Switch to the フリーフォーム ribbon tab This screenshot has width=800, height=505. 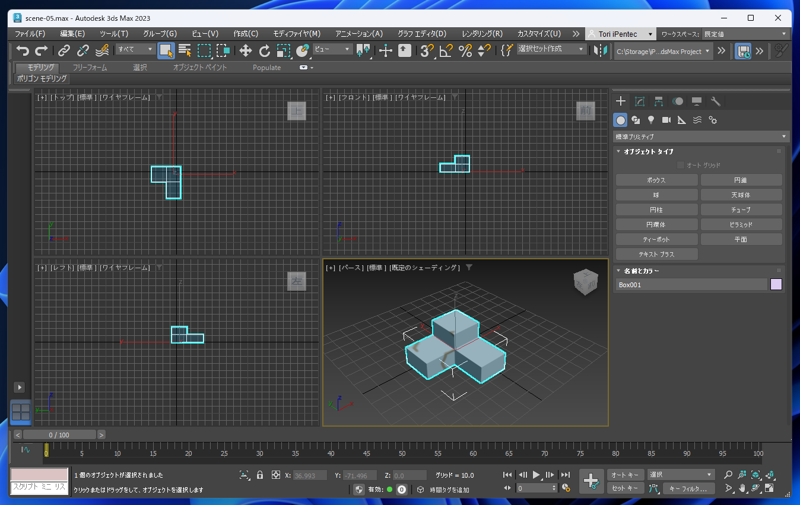pos(90,68)
